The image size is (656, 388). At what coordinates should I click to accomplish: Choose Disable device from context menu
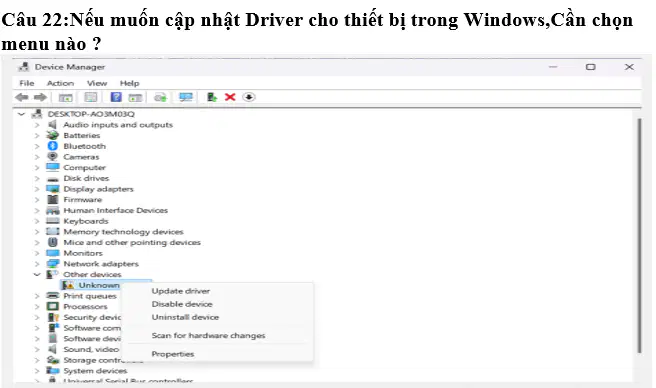click(x=182, y=304)
